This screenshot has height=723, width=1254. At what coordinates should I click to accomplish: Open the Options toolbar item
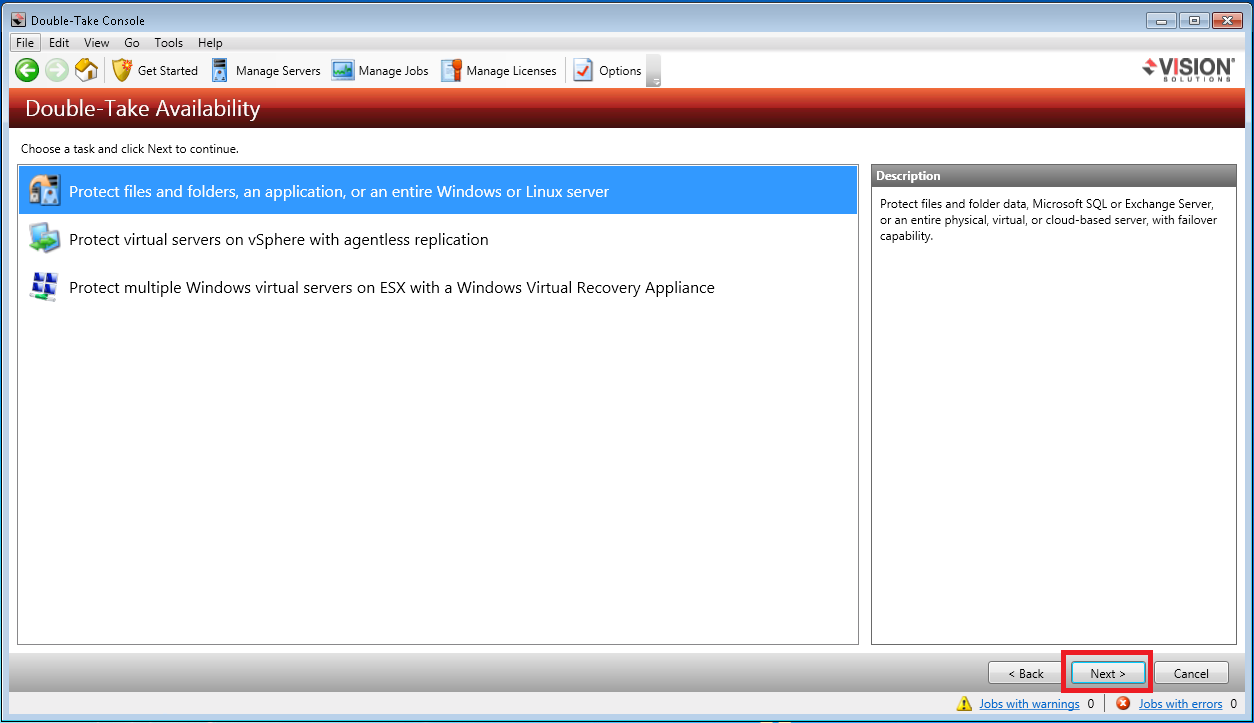(607, 70)
